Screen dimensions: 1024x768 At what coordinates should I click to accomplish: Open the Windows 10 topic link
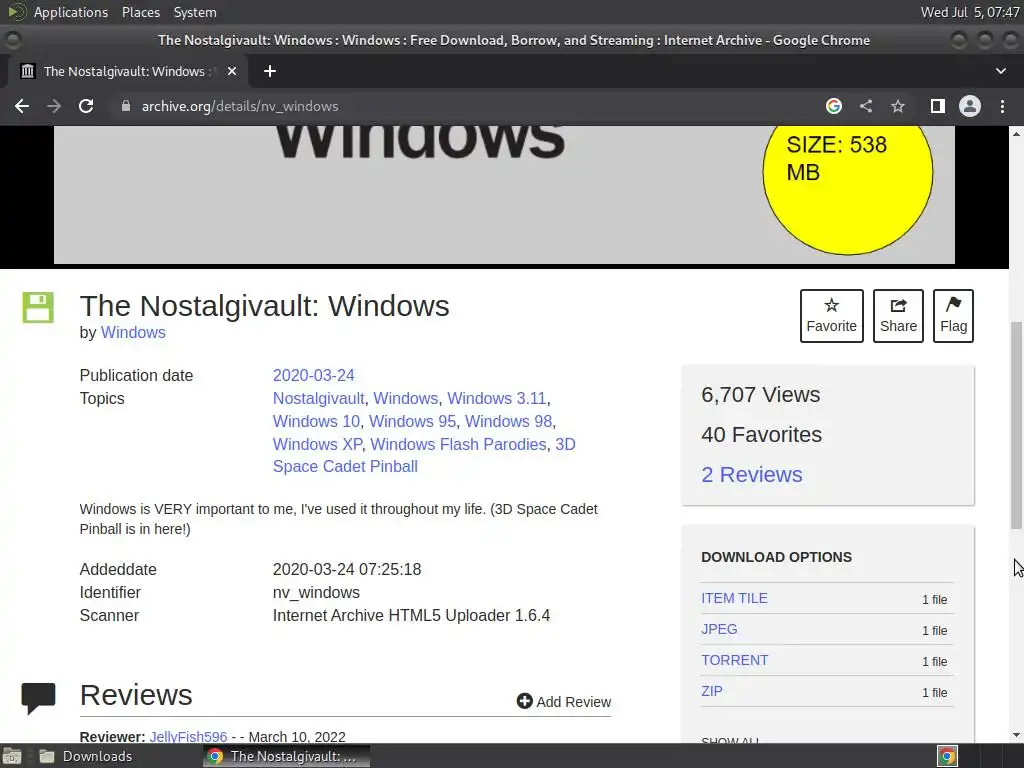(x=316, y=421)
